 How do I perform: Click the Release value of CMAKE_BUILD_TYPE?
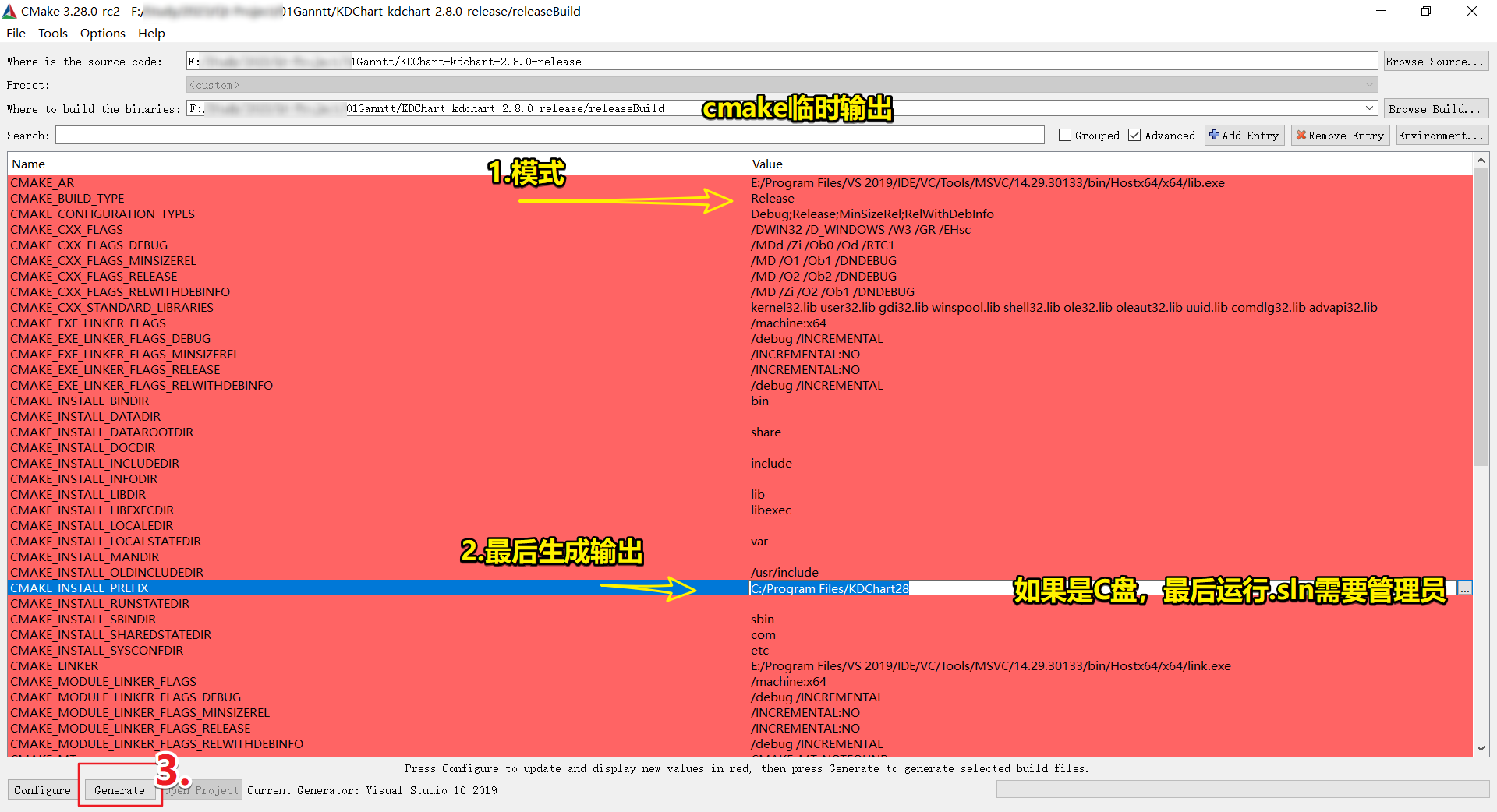[x=773, y=198]
